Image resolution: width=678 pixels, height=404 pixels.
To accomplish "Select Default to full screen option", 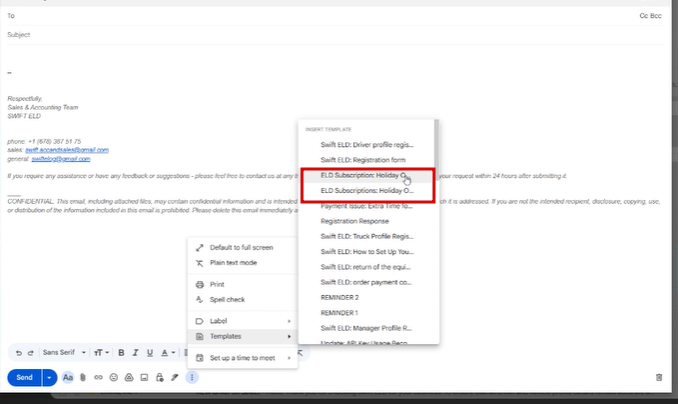I will click(242, 247).
